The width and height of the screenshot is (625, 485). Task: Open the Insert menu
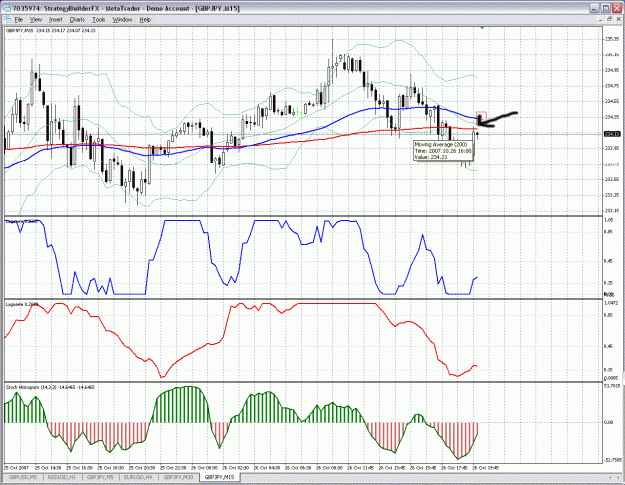tap(55, 20)
